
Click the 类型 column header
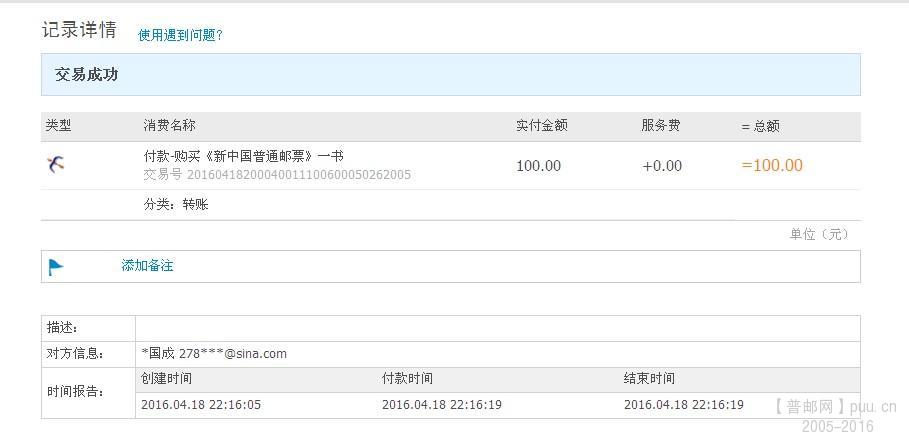pos(59,126)
